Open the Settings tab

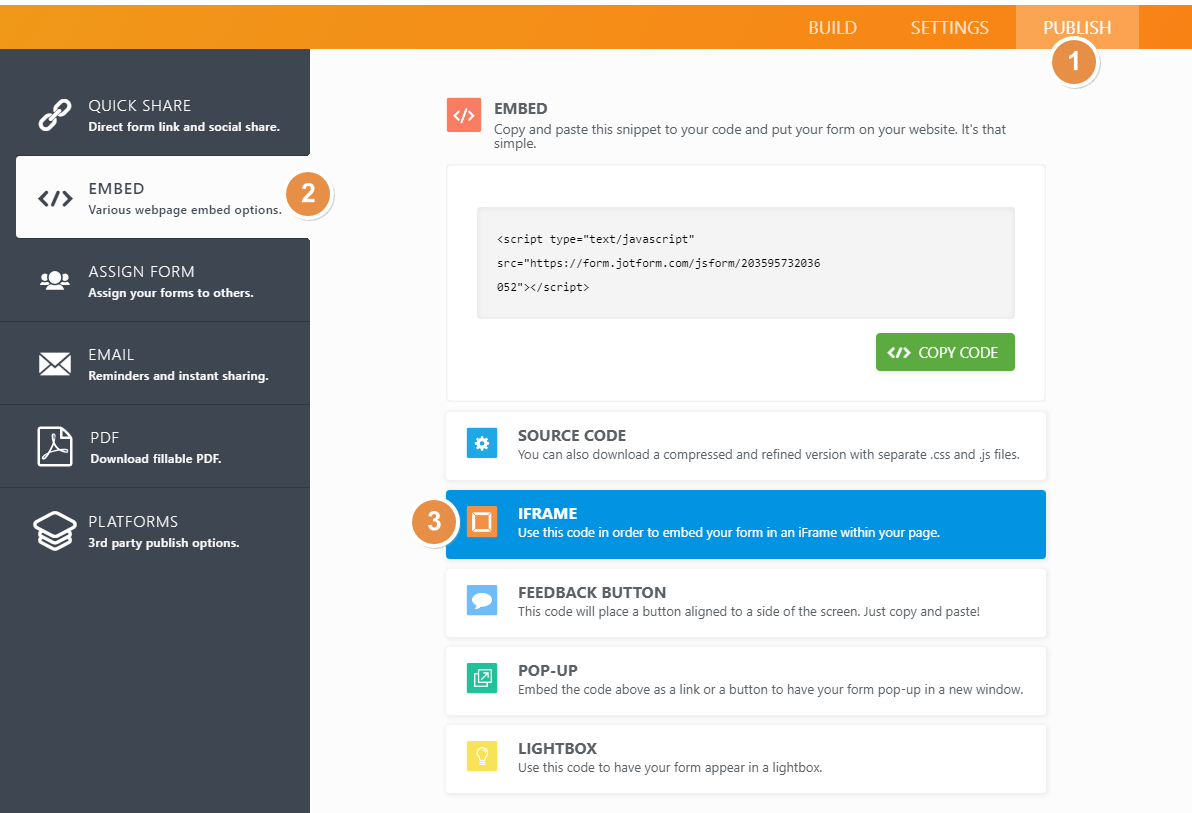click(949, 28)
